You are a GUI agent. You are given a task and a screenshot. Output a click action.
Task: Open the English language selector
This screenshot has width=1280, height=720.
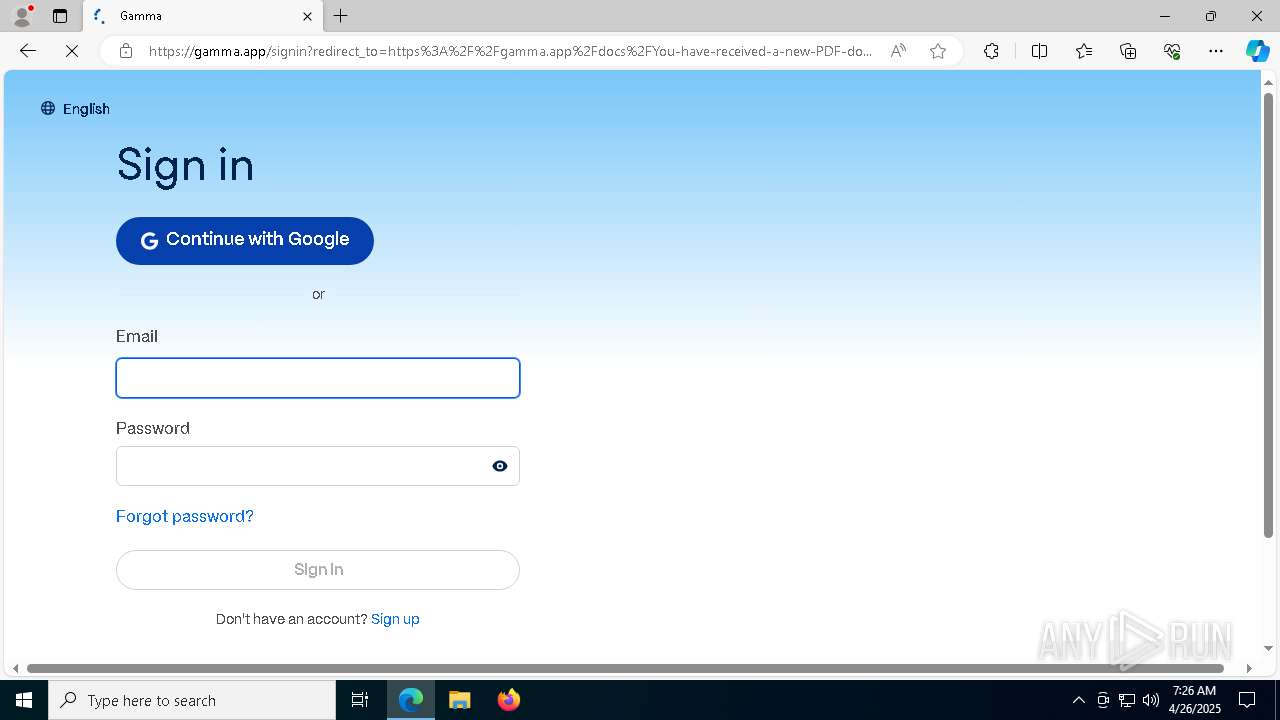[75, 109]
